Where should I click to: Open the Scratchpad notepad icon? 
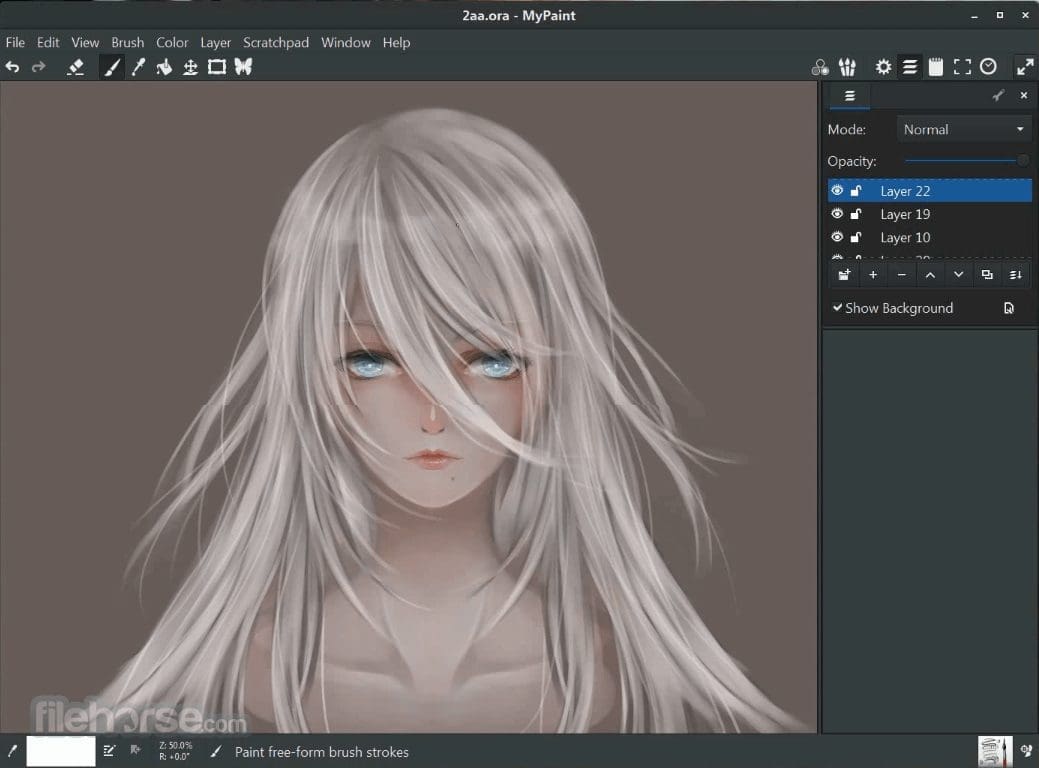935,66
